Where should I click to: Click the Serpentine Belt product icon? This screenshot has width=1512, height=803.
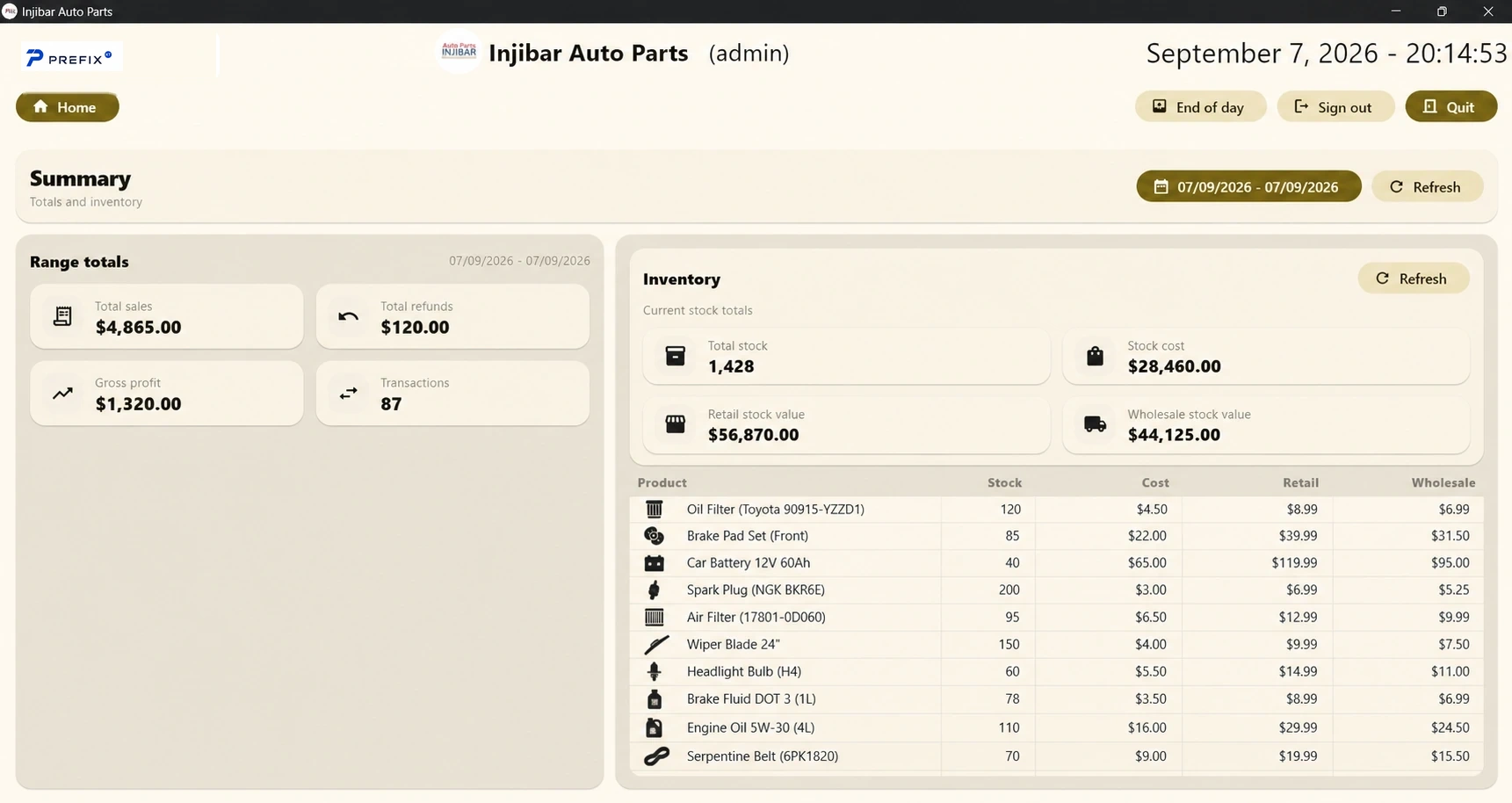pos(656,756)
